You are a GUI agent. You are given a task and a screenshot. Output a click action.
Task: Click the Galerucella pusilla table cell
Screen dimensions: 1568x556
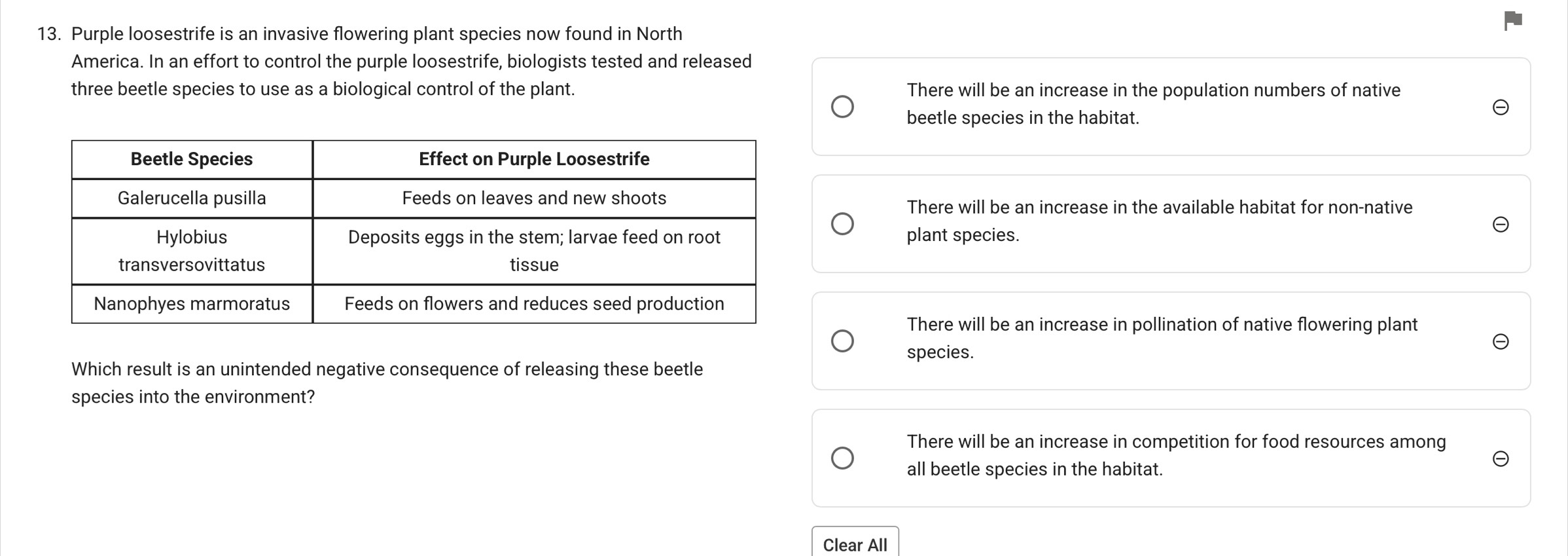192,198
